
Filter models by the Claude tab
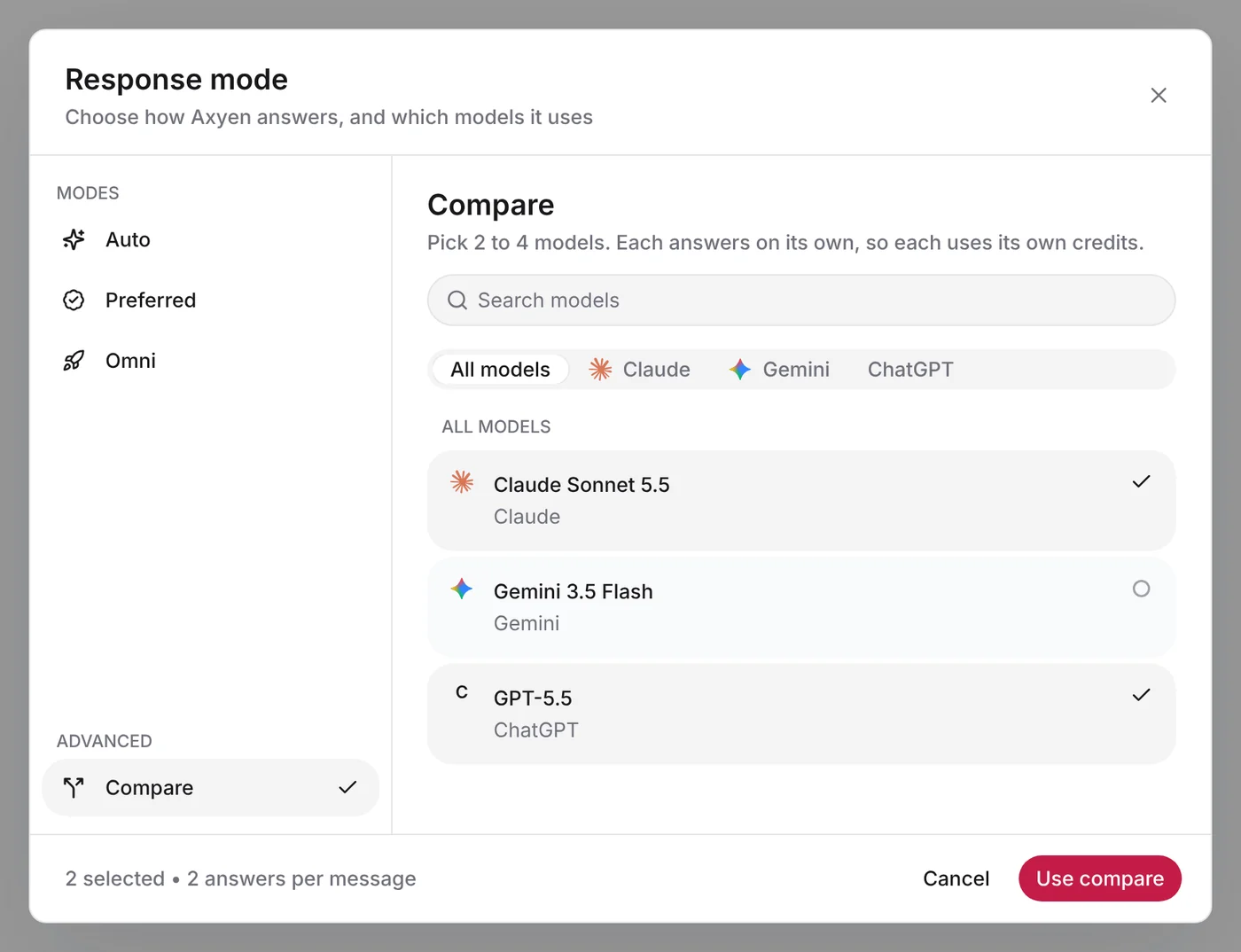(640, 370)
